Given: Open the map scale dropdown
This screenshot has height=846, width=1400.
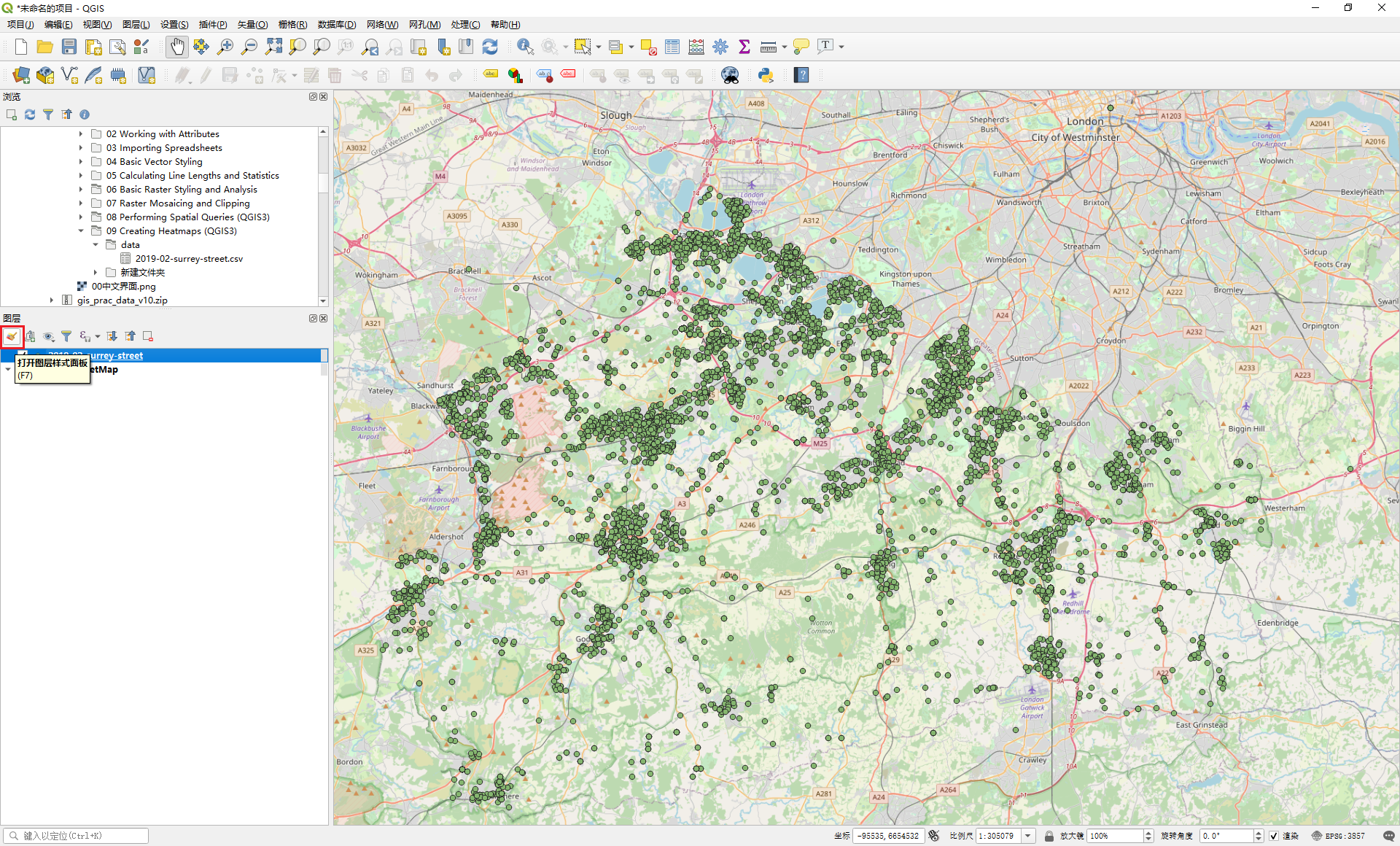Looking at the screenshot, I should click(x=1028, y=836).
